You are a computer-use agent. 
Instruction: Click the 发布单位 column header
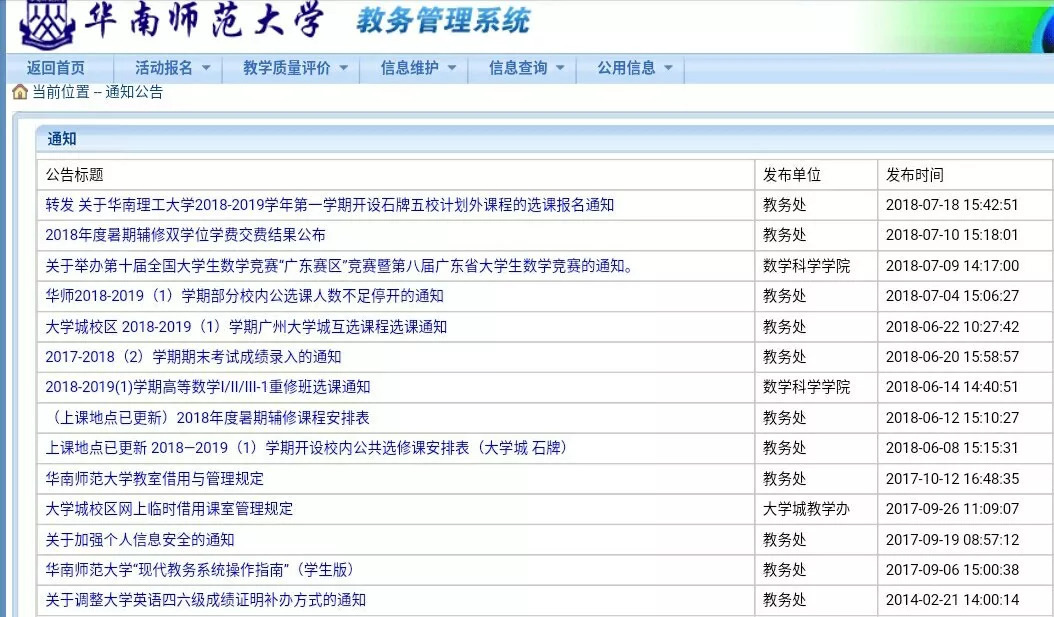click(x=792, y=175)
